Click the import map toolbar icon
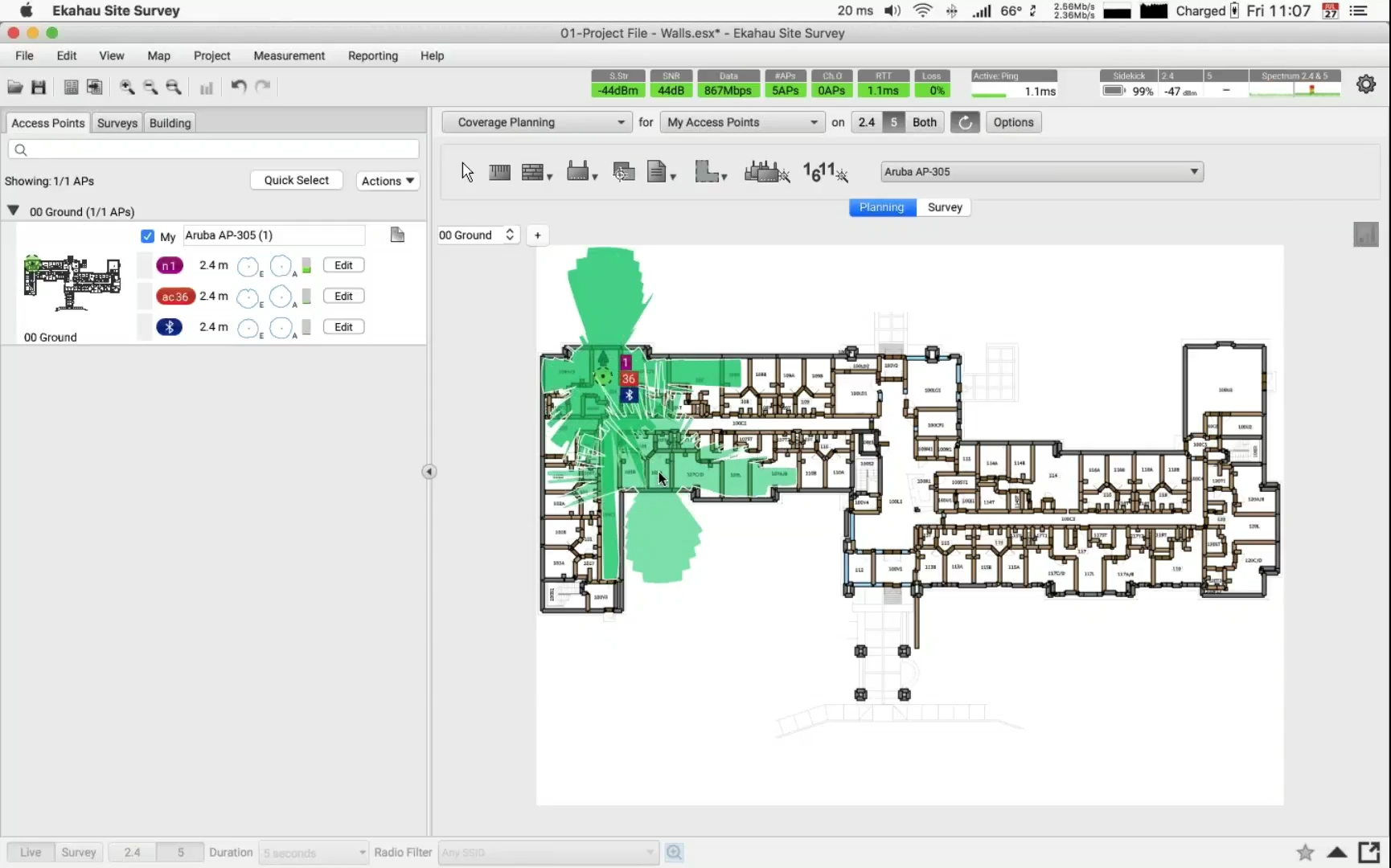Viewport: 1391px width, 868px height. (x=94, y=87)
